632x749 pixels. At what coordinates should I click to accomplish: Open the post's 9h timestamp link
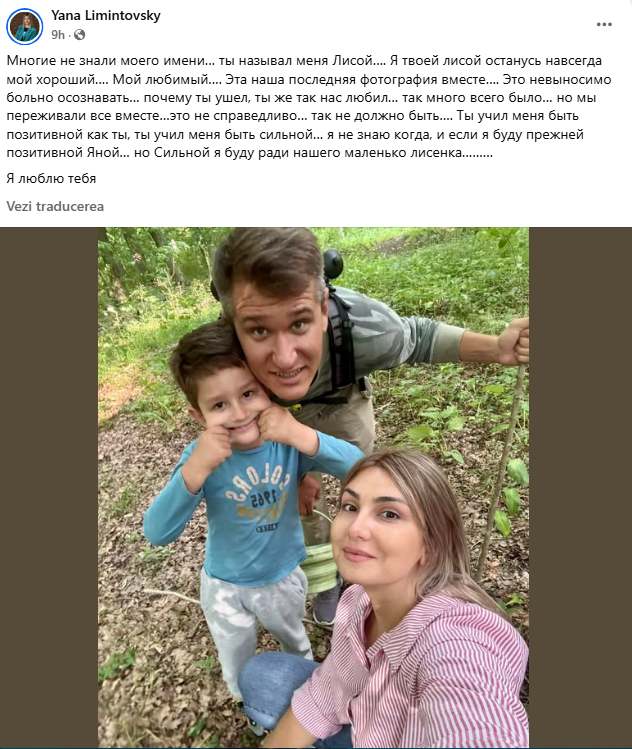pyautogui.click(x=59, y=34)
